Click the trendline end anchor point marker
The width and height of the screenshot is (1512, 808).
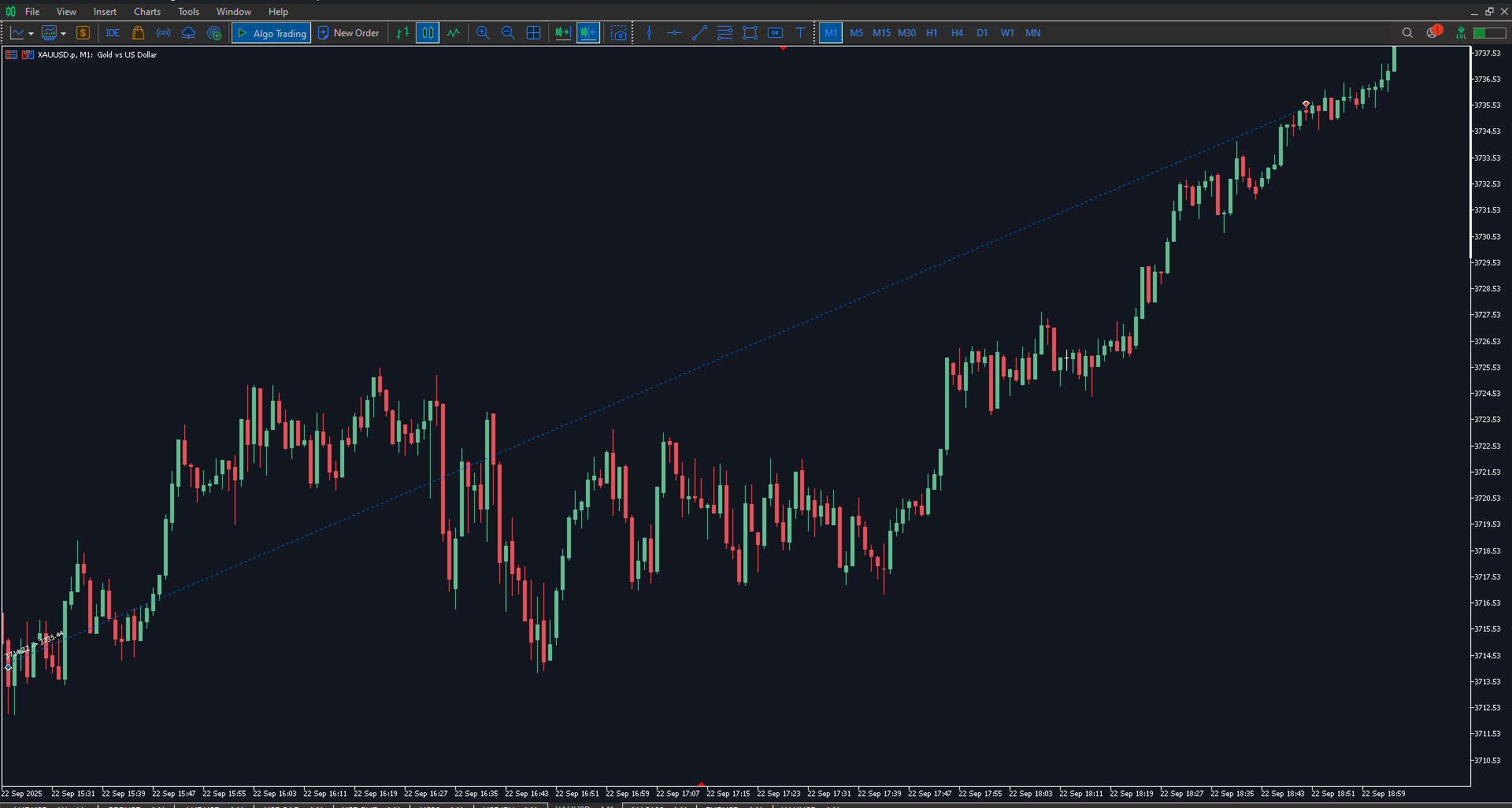click(x=1306, y=104)
